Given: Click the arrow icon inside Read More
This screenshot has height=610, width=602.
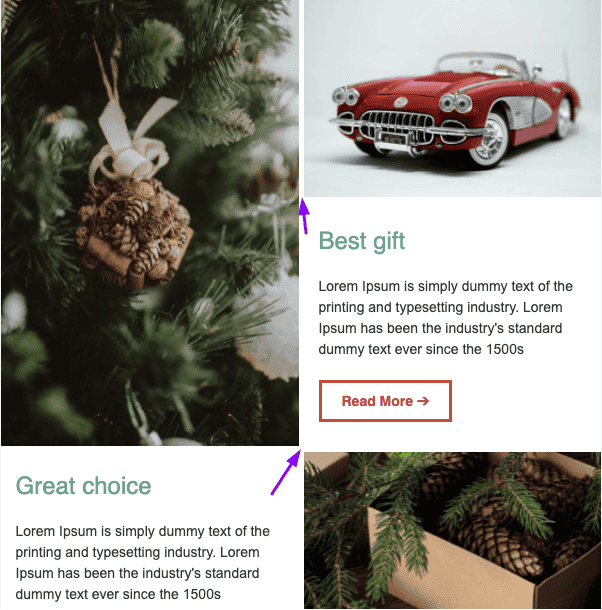Looking at the screenshot, I should (x=423, y=401).
